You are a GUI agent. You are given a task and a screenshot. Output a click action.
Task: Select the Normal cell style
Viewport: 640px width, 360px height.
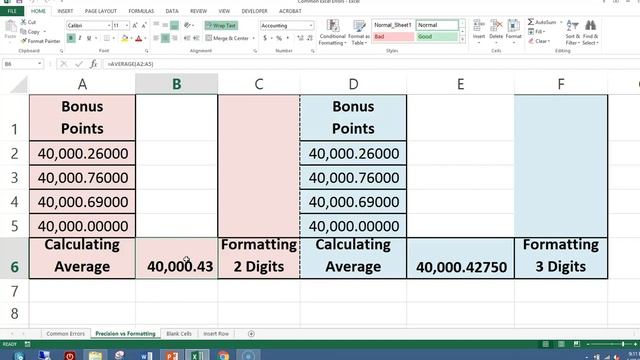point(437,25)
